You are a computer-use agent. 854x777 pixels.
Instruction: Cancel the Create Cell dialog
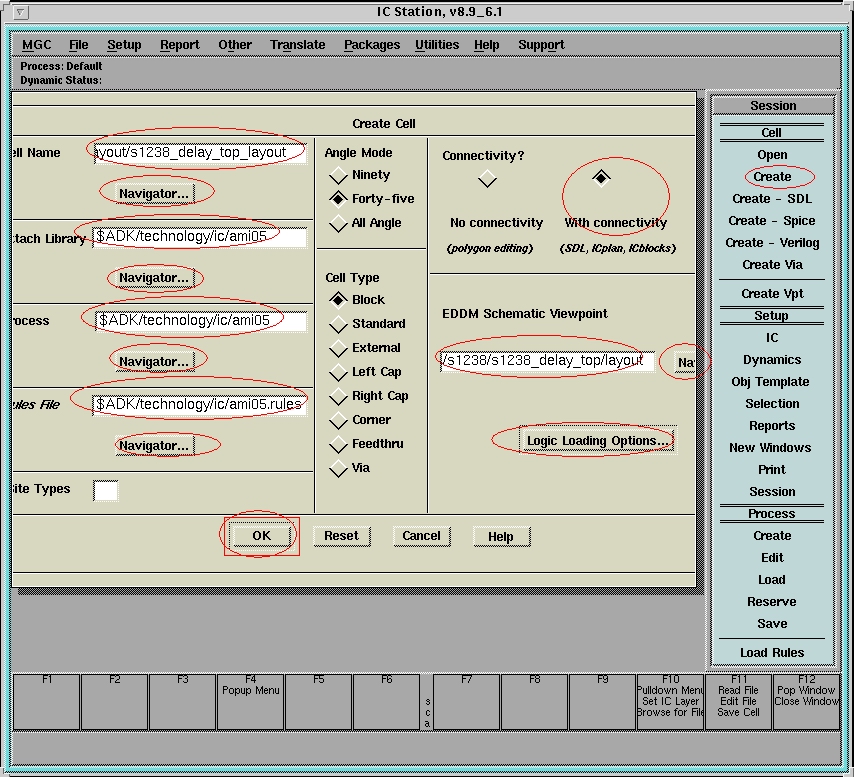pos(421,536)
